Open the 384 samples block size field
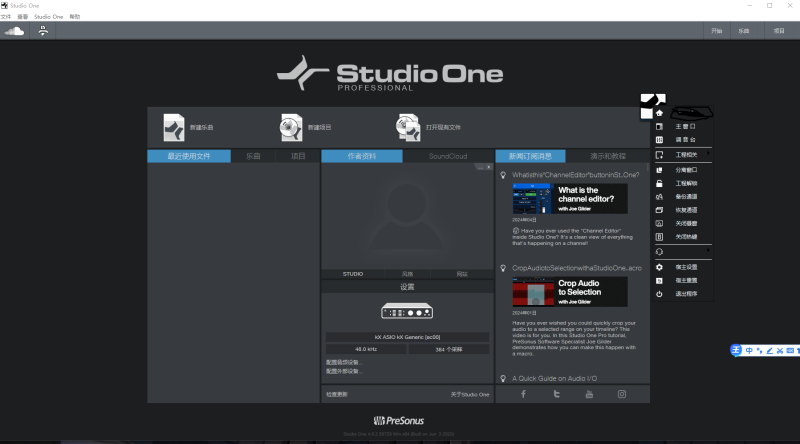The height and width of the screenshot is (444, 800). click(448, 349)
